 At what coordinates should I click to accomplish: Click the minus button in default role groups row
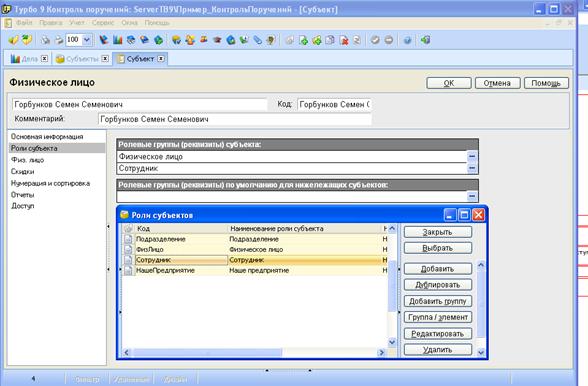tap(472, 196)
